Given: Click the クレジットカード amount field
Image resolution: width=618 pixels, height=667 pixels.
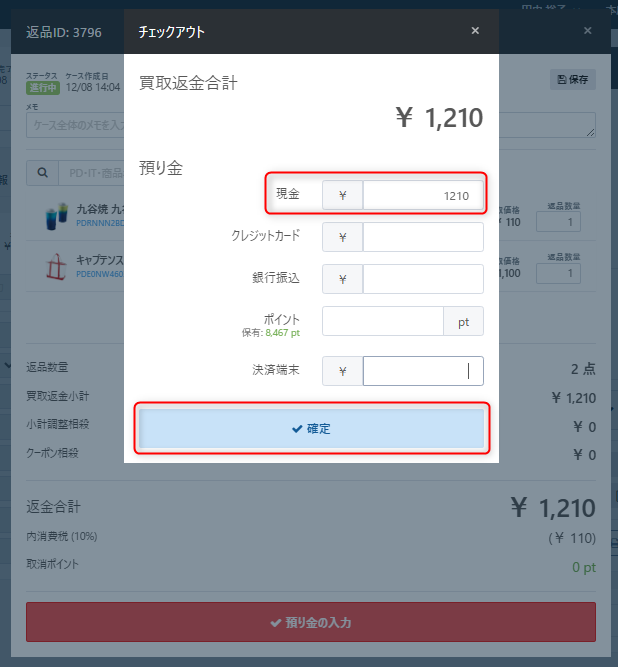Looking at the screenshot, I should [423, 237].
